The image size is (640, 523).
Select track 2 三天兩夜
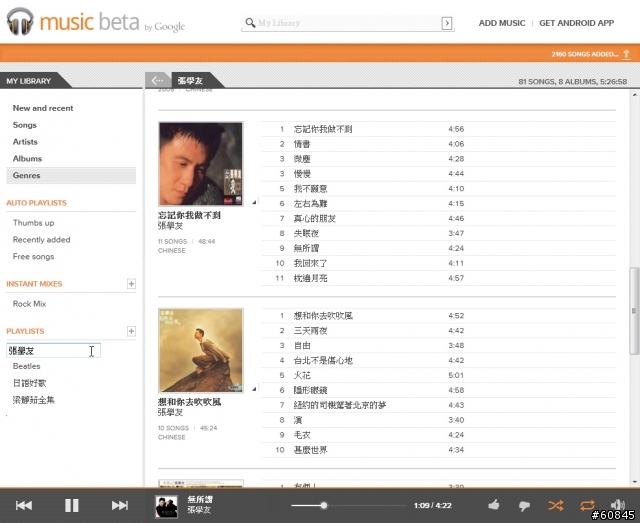tap(438, 330)
